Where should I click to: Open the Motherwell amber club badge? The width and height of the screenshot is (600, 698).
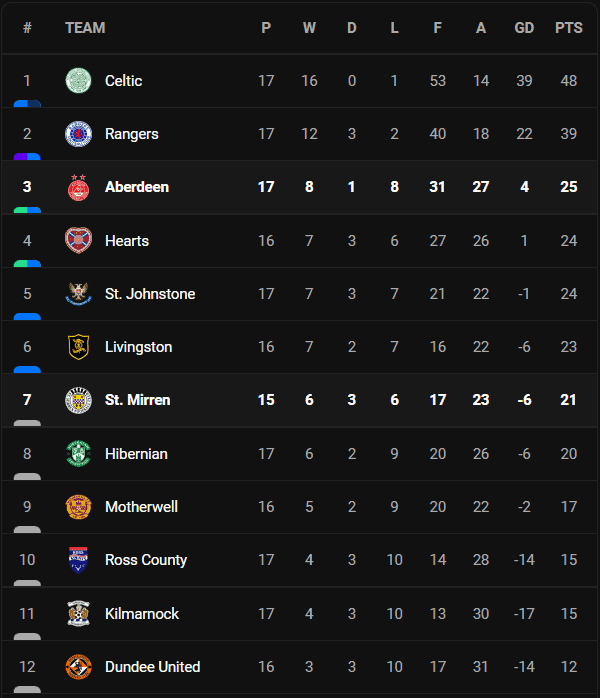[x=78, y=507]
